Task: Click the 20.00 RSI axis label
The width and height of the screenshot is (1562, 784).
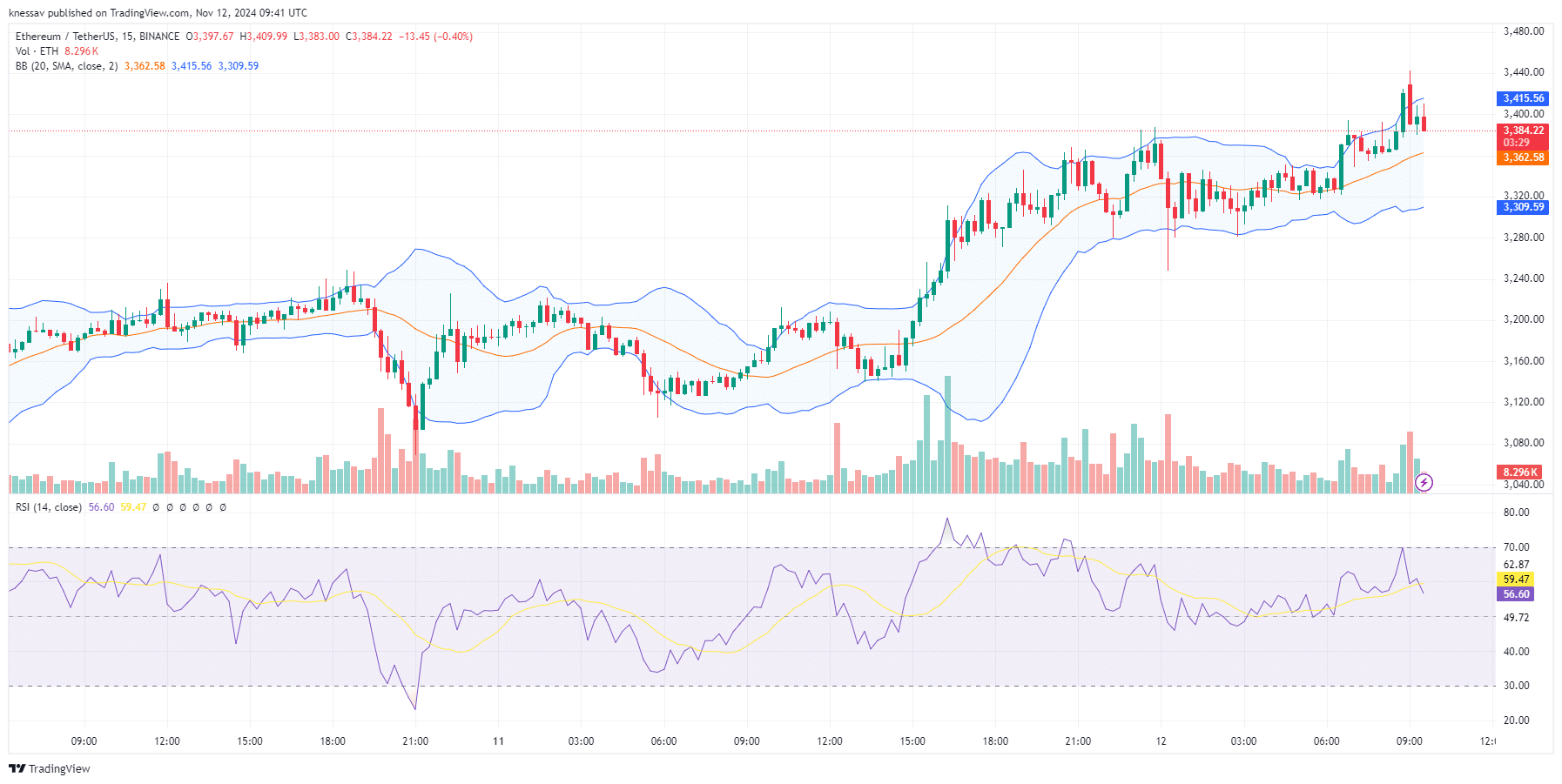Action: pyautogui.click(x=1516, y=720)
